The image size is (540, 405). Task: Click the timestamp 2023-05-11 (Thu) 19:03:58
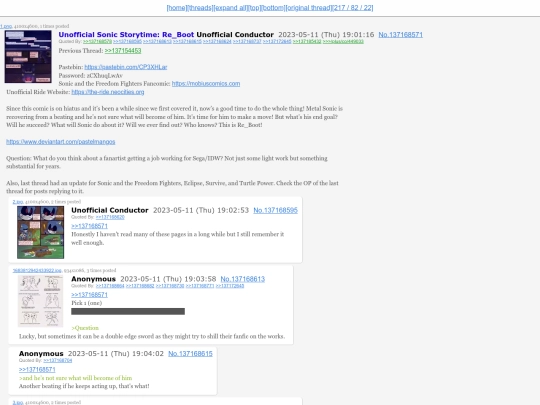click(x=168, y=279)
